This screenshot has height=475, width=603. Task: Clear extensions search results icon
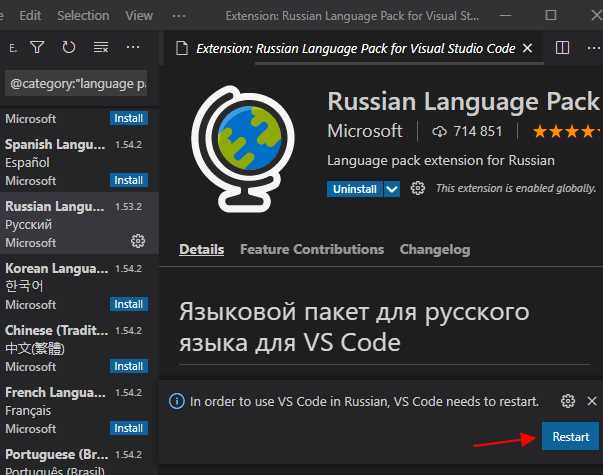coord(101,48)
